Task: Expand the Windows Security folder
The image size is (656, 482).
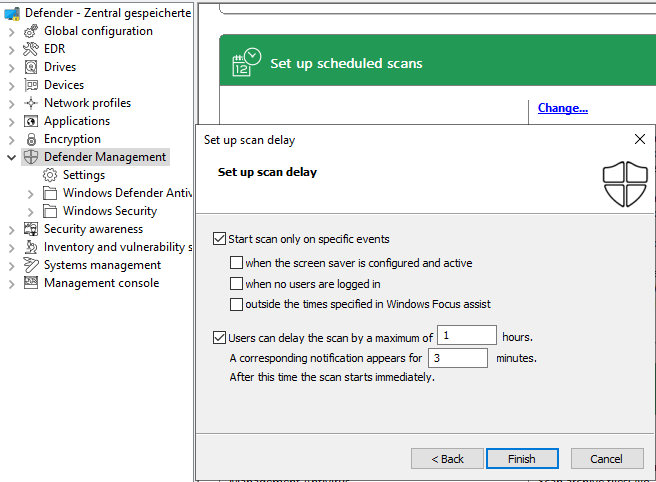Action: click(31, 212)
